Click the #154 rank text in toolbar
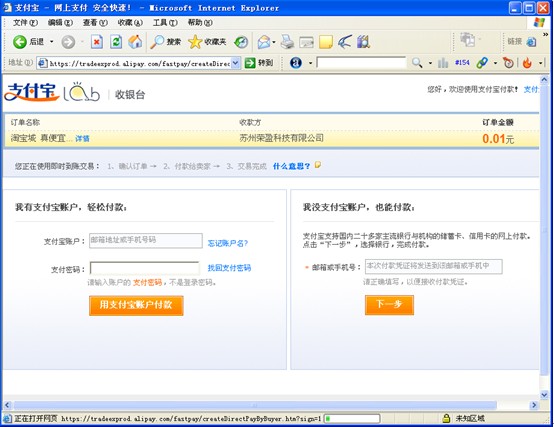554x427 pixels. point(462,63)
